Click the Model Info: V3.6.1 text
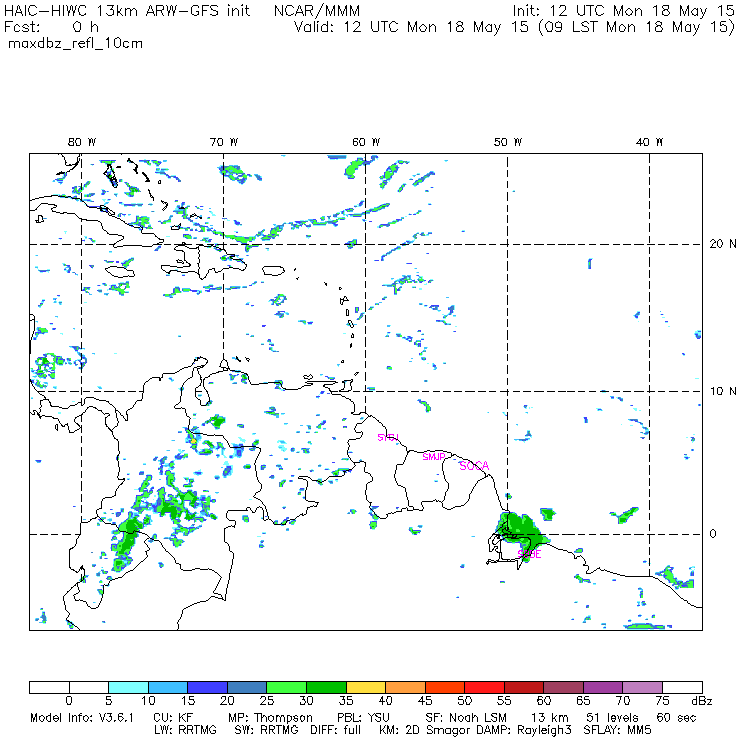Viewport: 740px width, 740px height. tap(82, 718)
